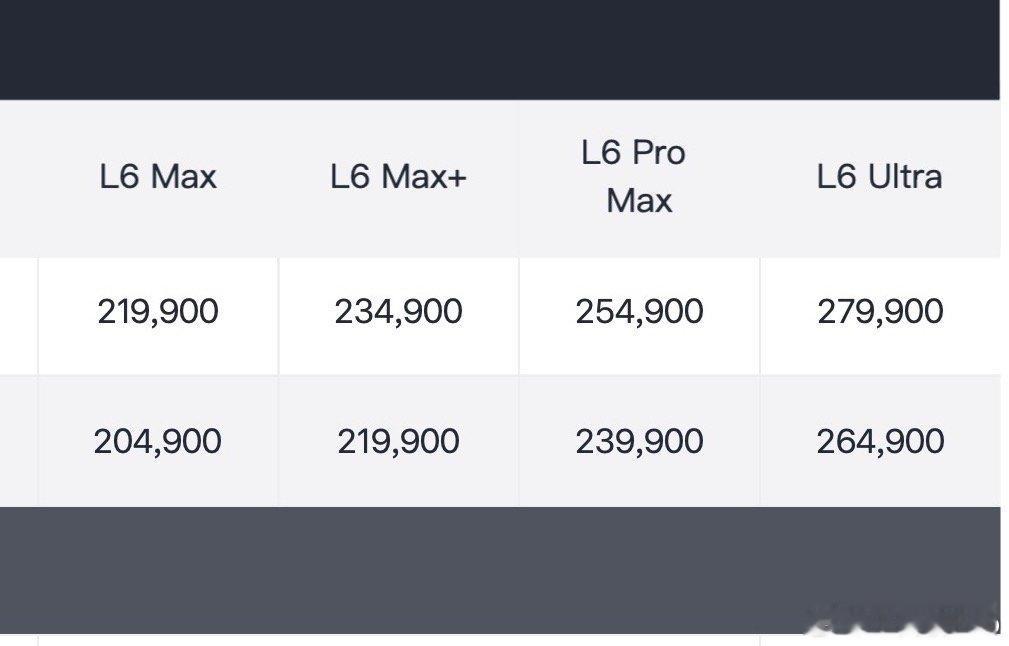The width and height of the screenshot is (1009, 646).
Task: Click the 264,900 price cell
Action: [880, 441]
